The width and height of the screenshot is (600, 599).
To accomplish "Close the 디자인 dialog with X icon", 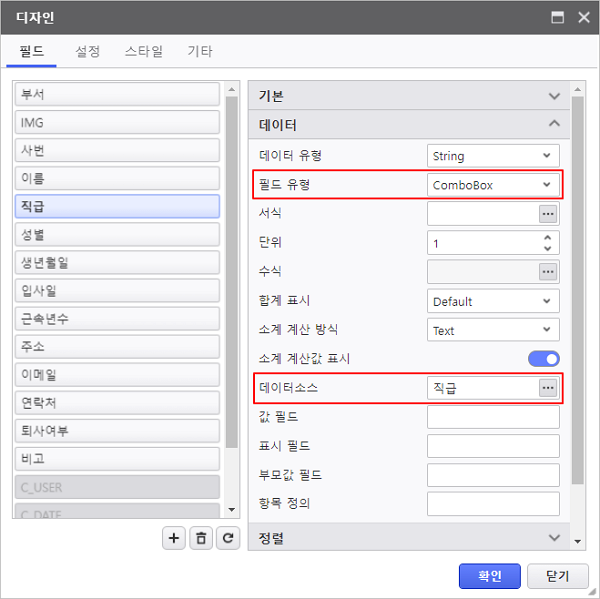I will coord(581,17).
